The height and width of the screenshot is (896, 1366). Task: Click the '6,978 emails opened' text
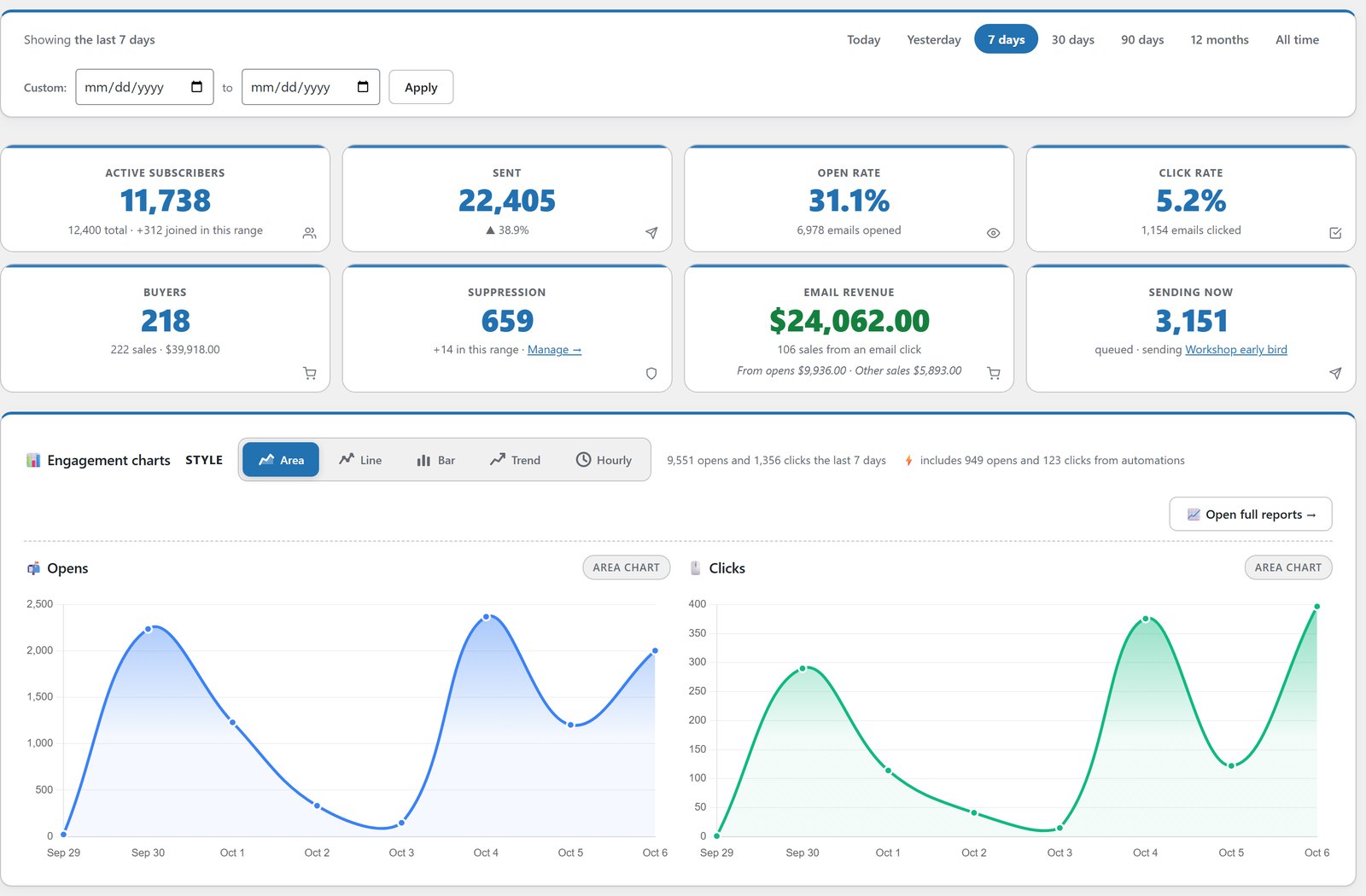[849, 230]
